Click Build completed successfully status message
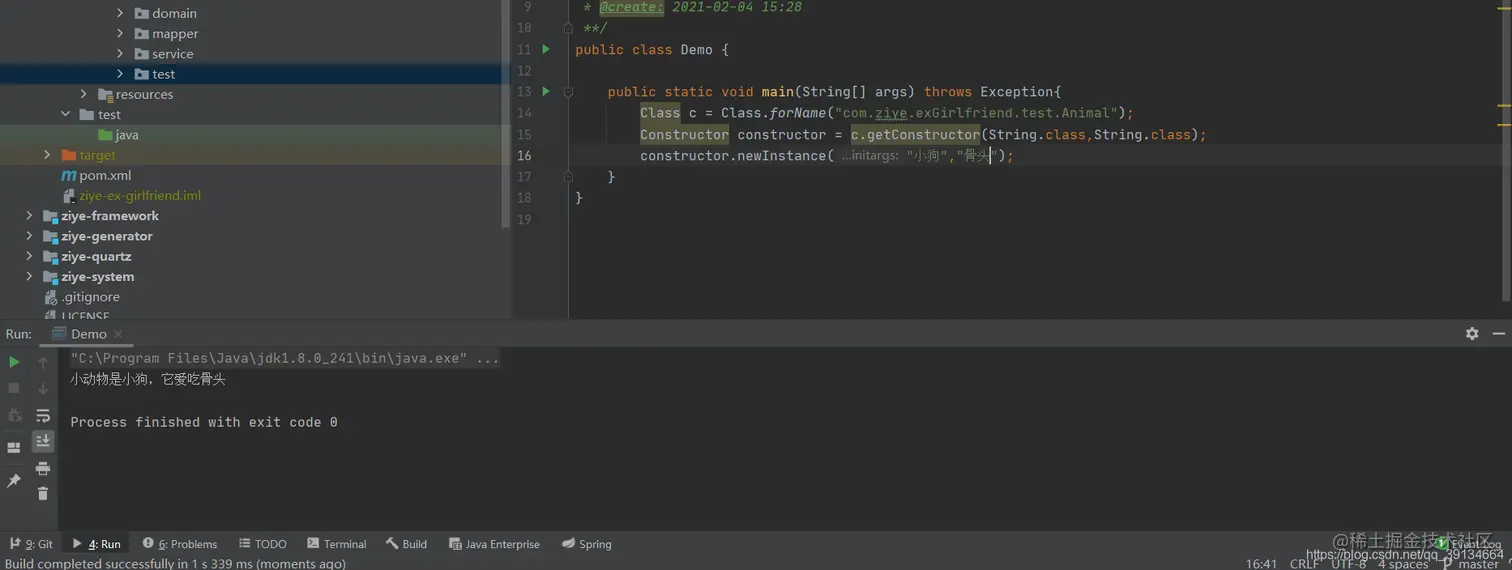Viewport: 1512px width, 570px height. [176, 564]
